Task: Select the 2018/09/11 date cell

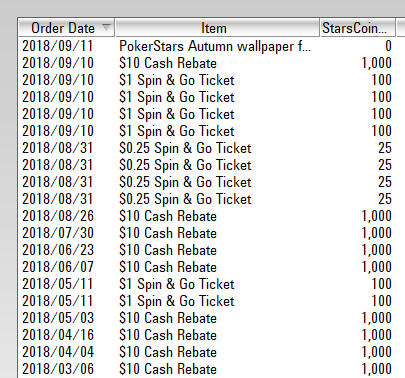Action: tap(58, 46)
